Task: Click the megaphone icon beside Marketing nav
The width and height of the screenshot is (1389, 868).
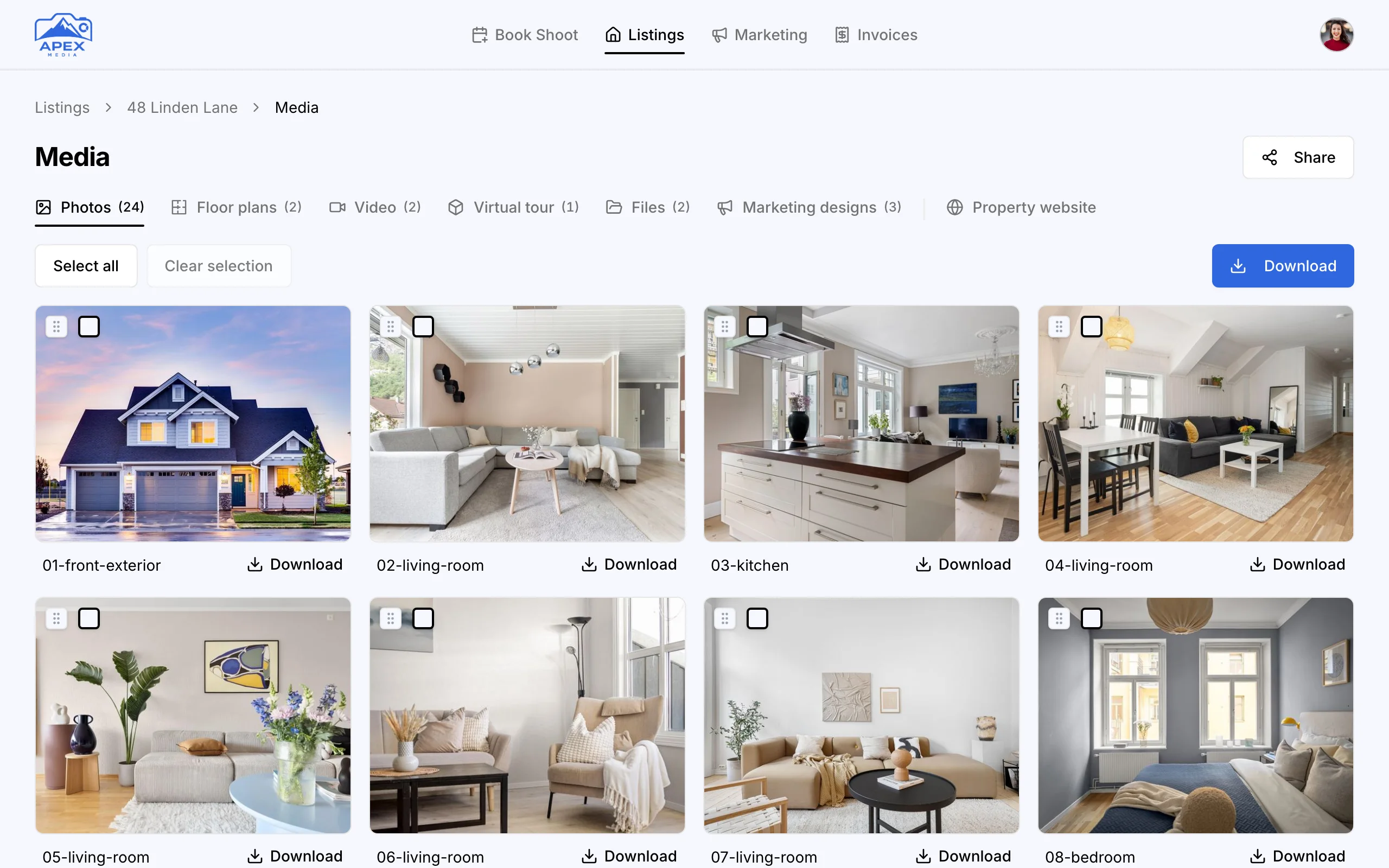Action: click(719, 35)
